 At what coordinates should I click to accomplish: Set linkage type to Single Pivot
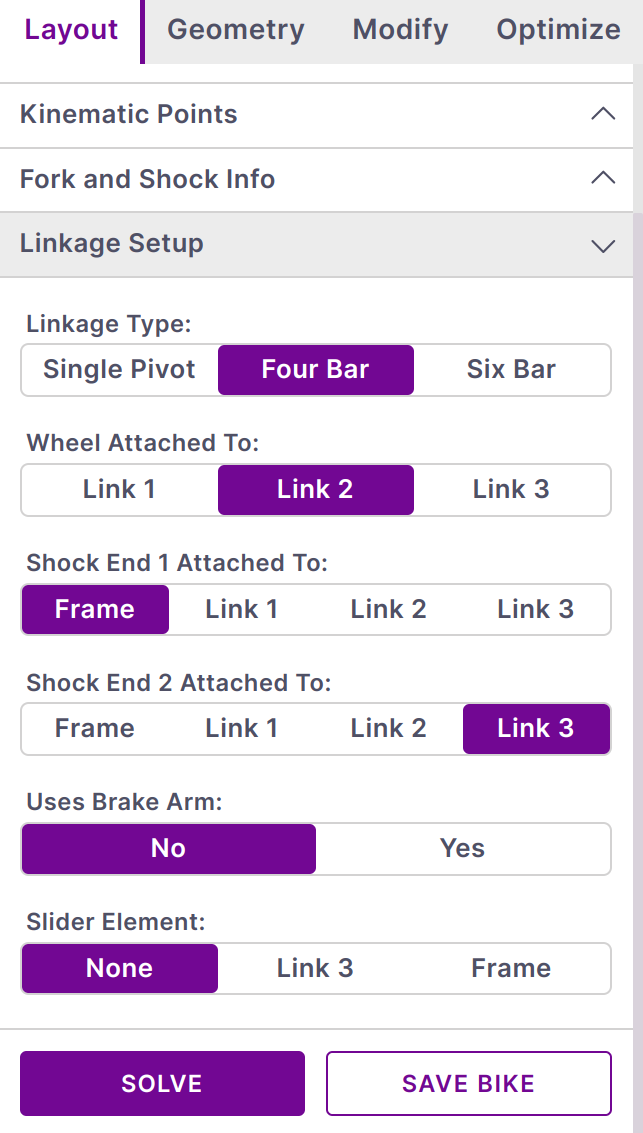119,369
